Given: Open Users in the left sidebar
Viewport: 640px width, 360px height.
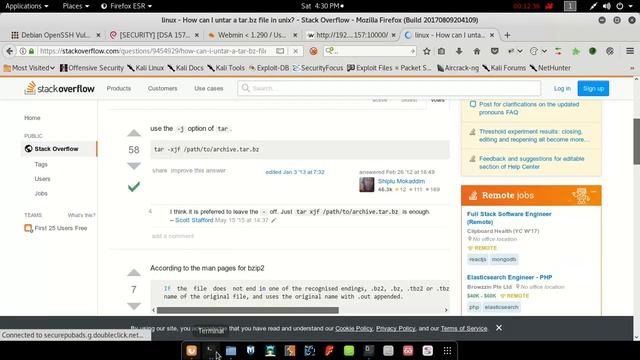Looking at the screenshot, I should [42, 179].
